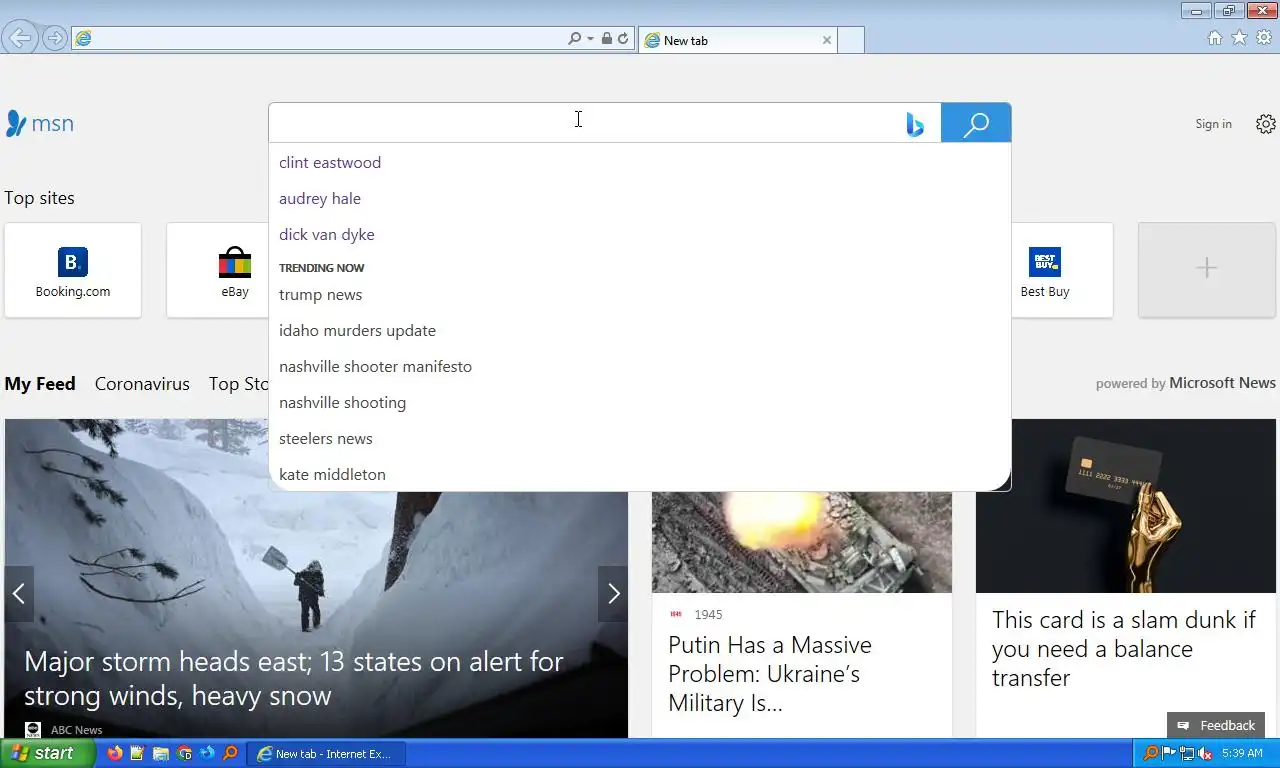
Task: Select suggestion audrey hale
Action: (320, 198)
